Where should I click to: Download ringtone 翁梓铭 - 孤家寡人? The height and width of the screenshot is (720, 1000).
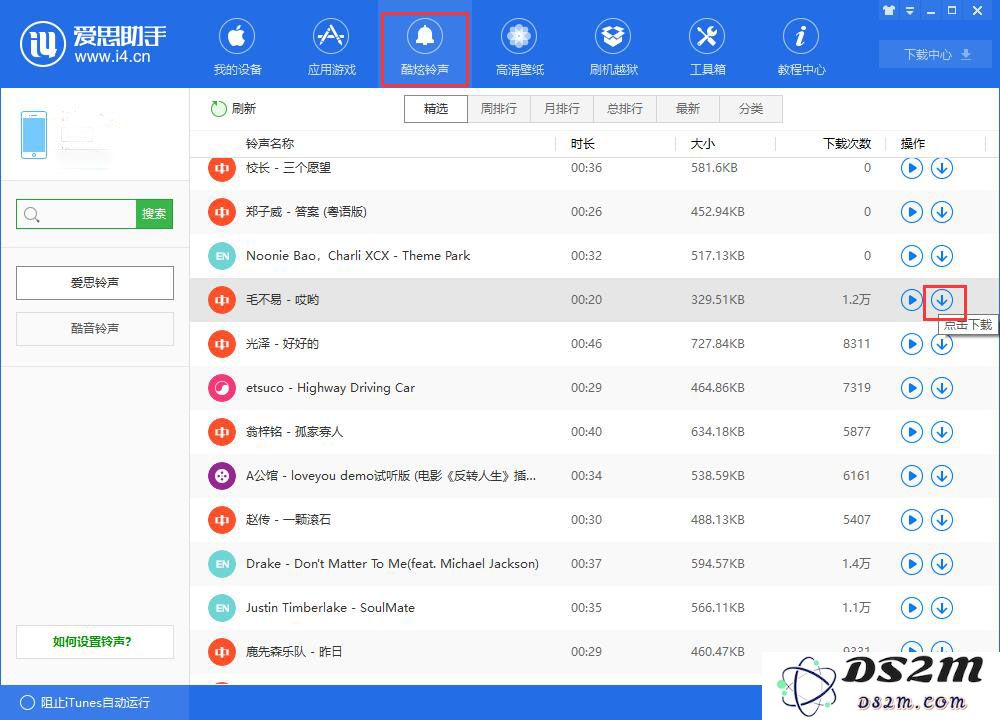point(942,432)
